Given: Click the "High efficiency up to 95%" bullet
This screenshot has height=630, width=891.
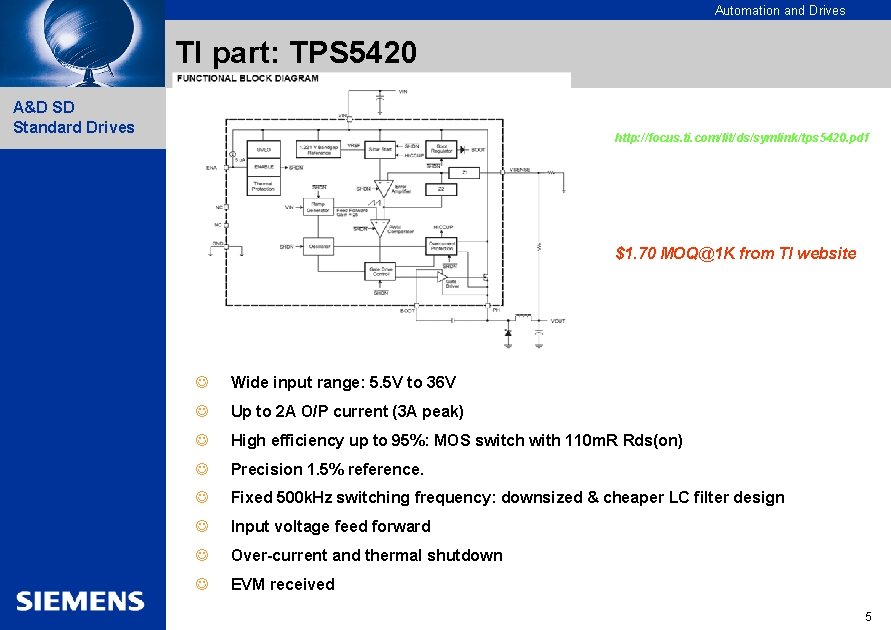Looking at the screenshot, I should pos(456,440).
